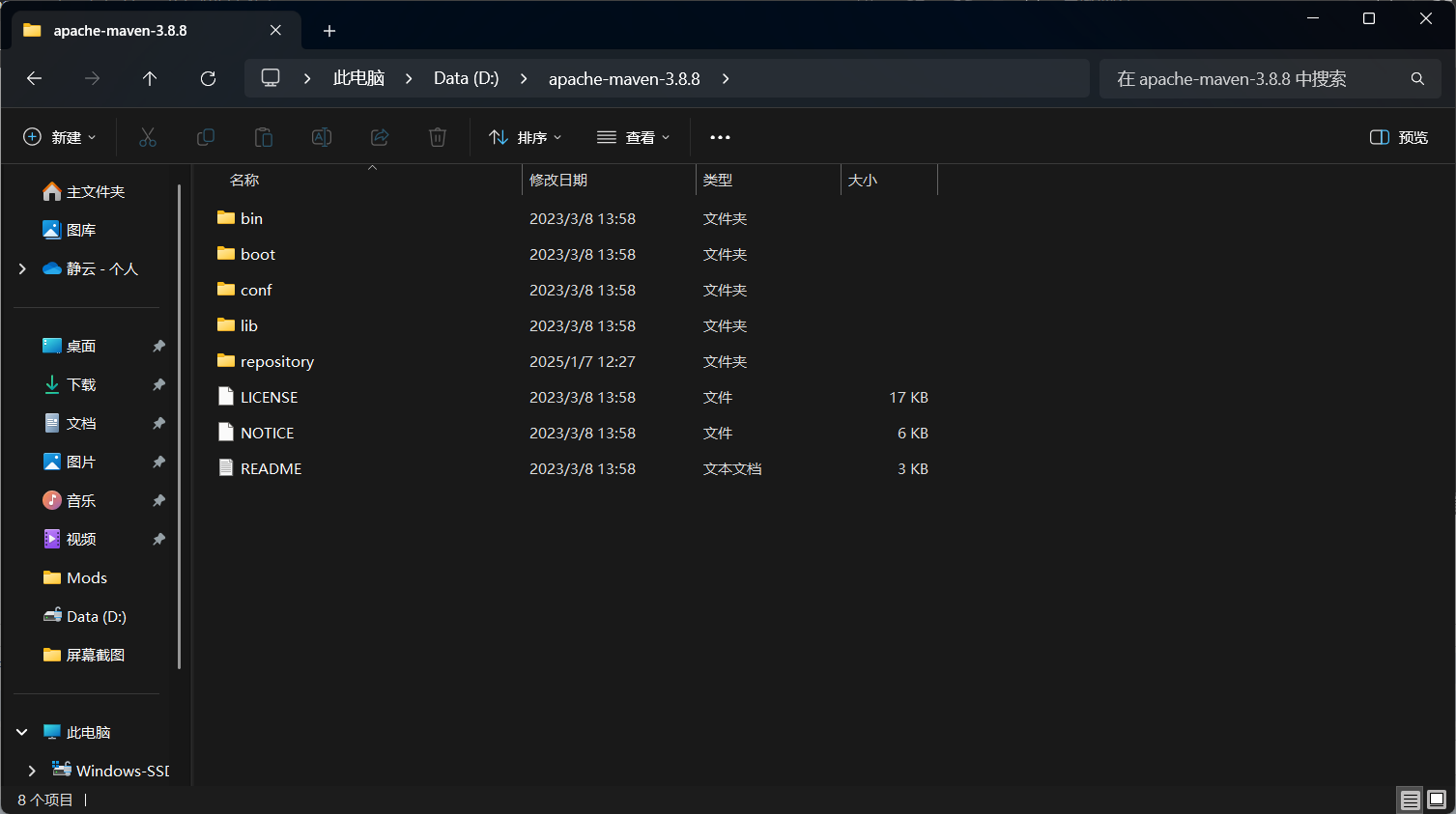Switch to large thumbnails view in the status bar

[x=1437, y=800]
